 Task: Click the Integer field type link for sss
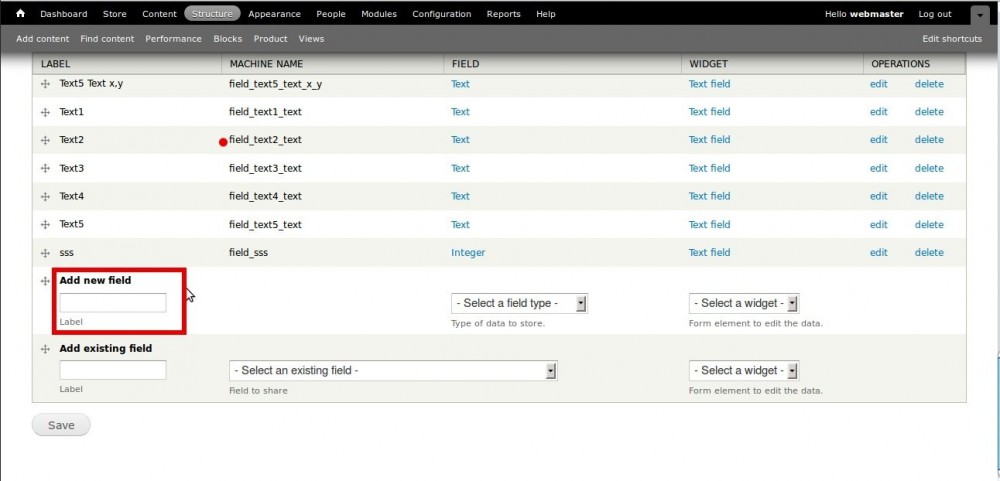[467, 253]
